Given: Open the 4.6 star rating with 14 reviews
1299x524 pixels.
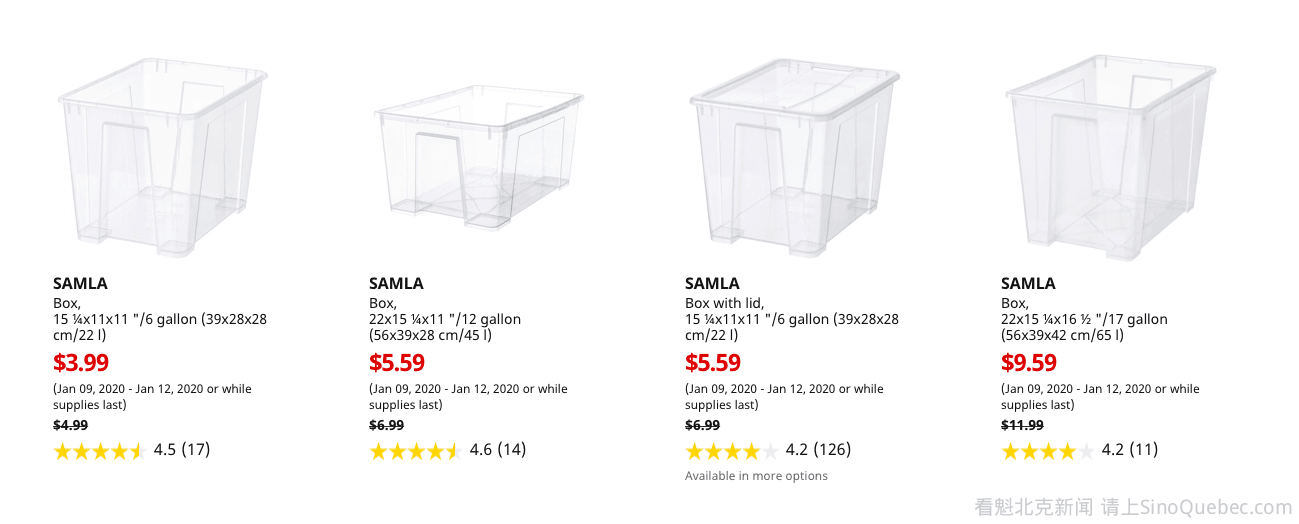Looking at the screenshot, I should tap(447, 450).
